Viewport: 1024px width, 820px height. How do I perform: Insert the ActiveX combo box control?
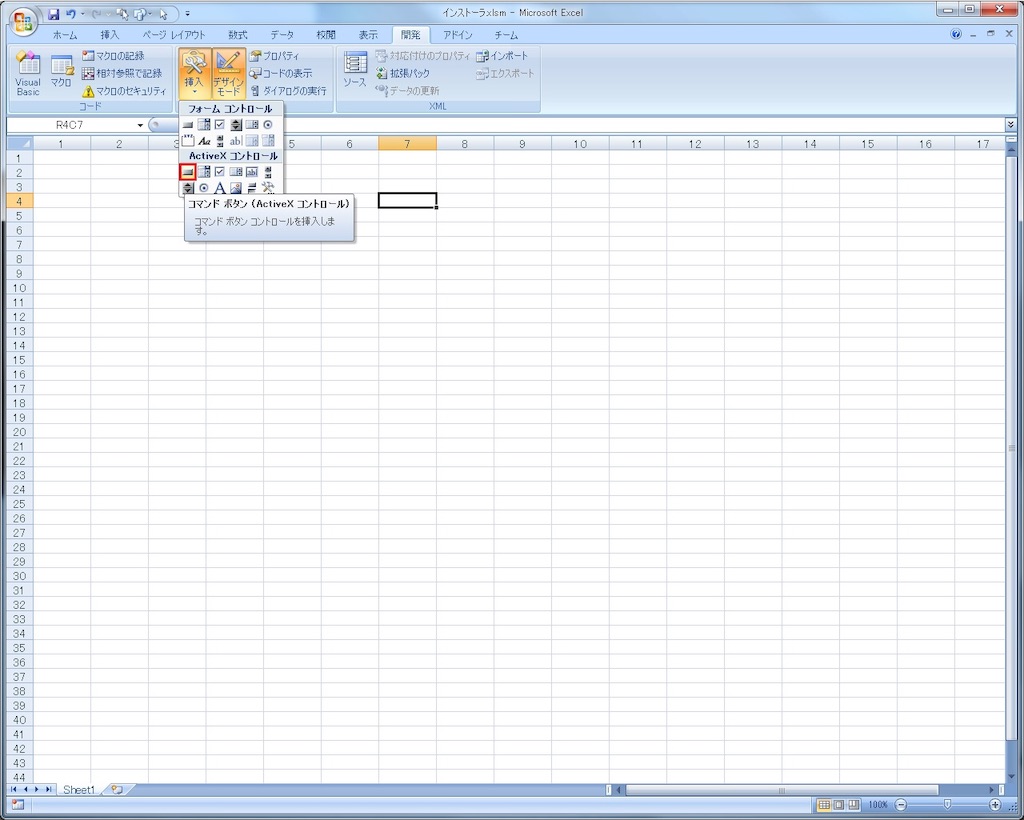[x=204, y=172]
